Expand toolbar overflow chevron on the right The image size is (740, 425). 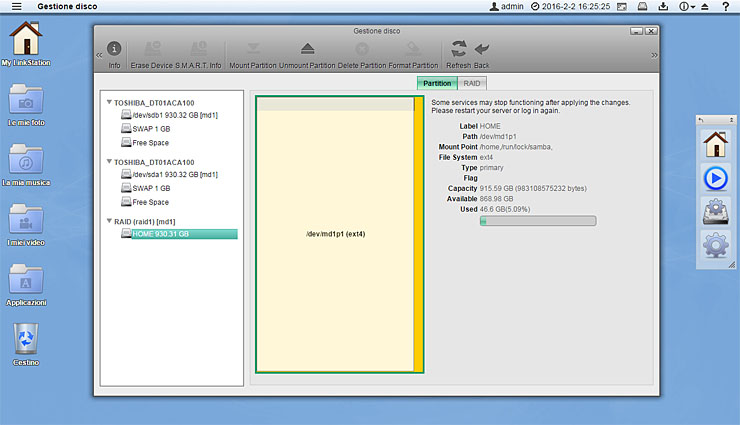point(655,54)
